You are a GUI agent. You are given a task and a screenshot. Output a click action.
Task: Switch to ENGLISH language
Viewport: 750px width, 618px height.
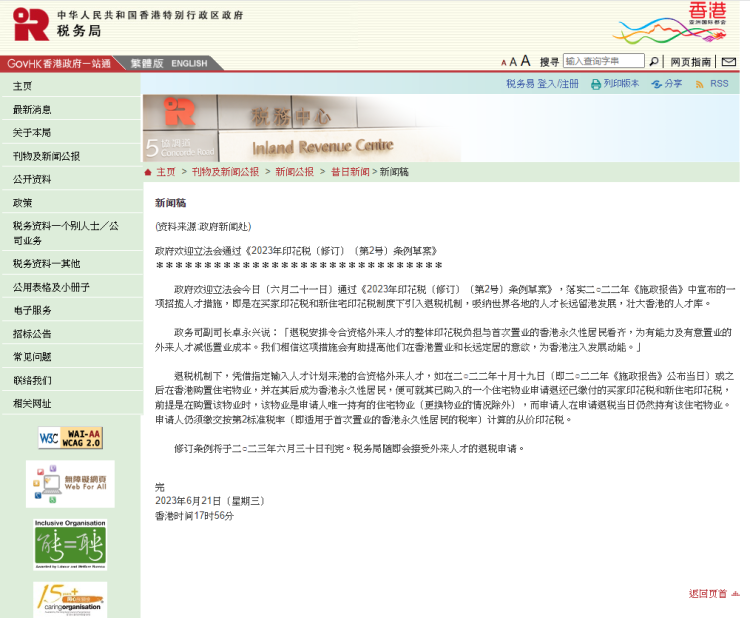[189, 63]
